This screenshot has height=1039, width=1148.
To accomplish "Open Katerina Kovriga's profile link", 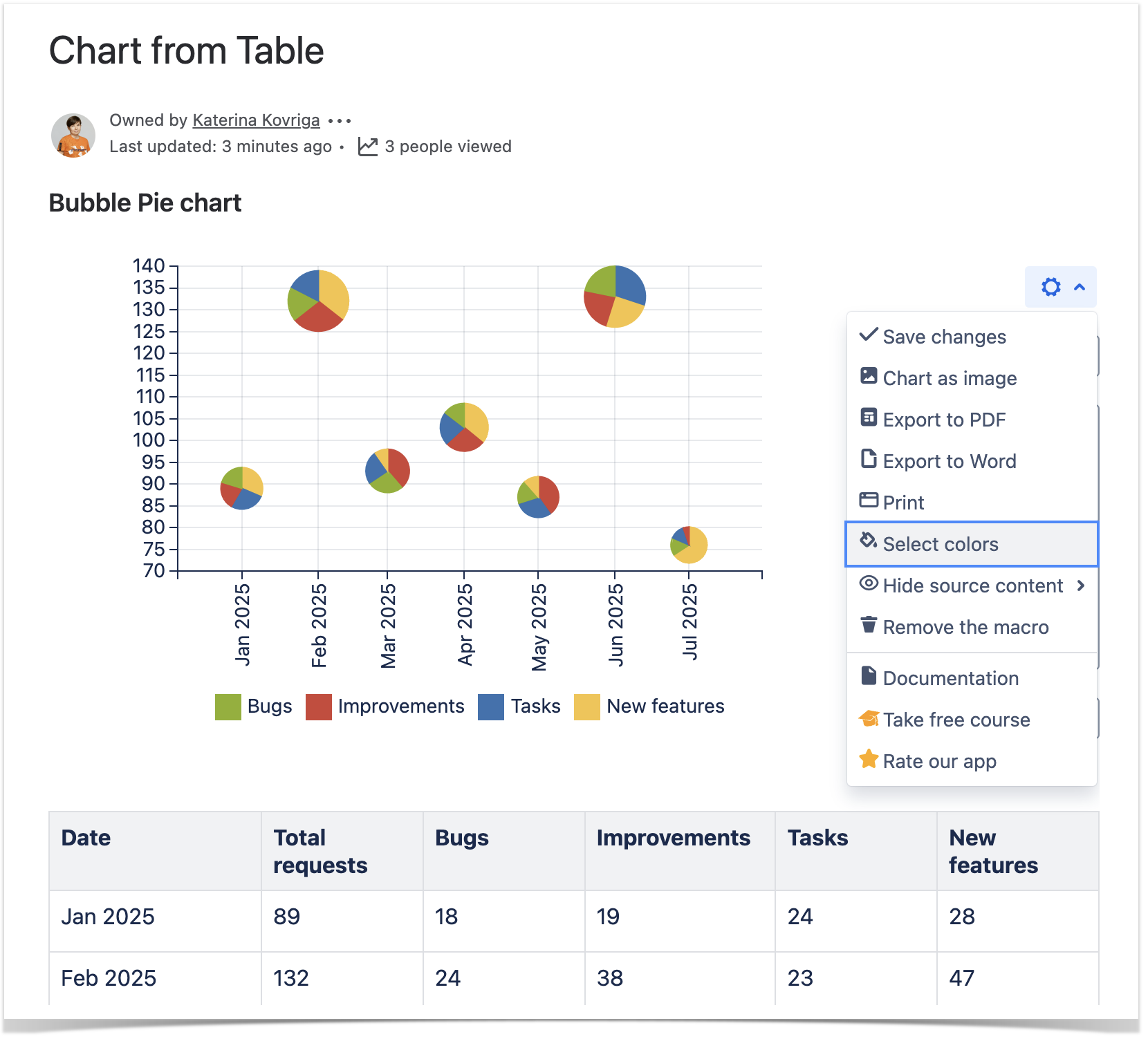I will [x=256, y=120].
